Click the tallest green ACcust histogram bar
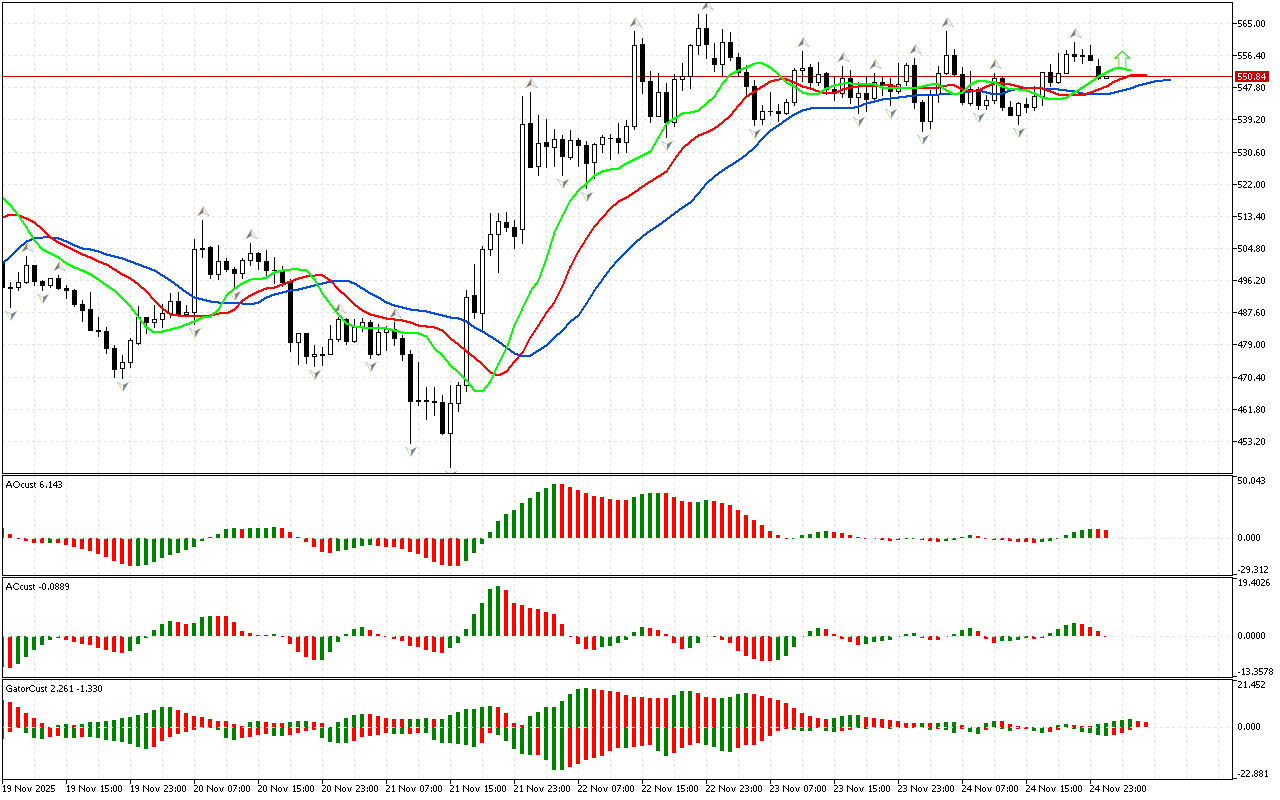The image size is (1280, 800). click(497, 610)
